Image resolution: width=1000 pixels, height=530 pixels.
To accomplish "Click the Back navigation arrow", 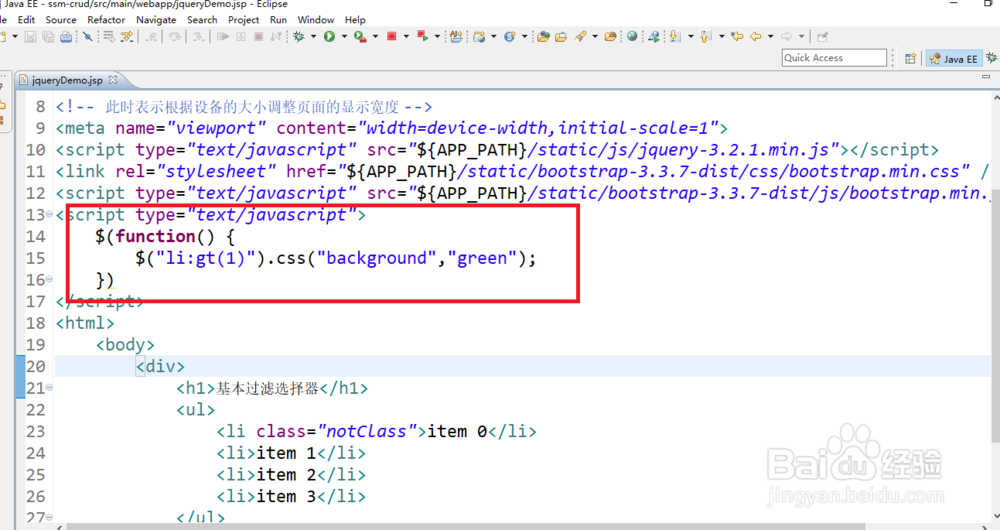I will pyautogui.click(x=756, y=37).
